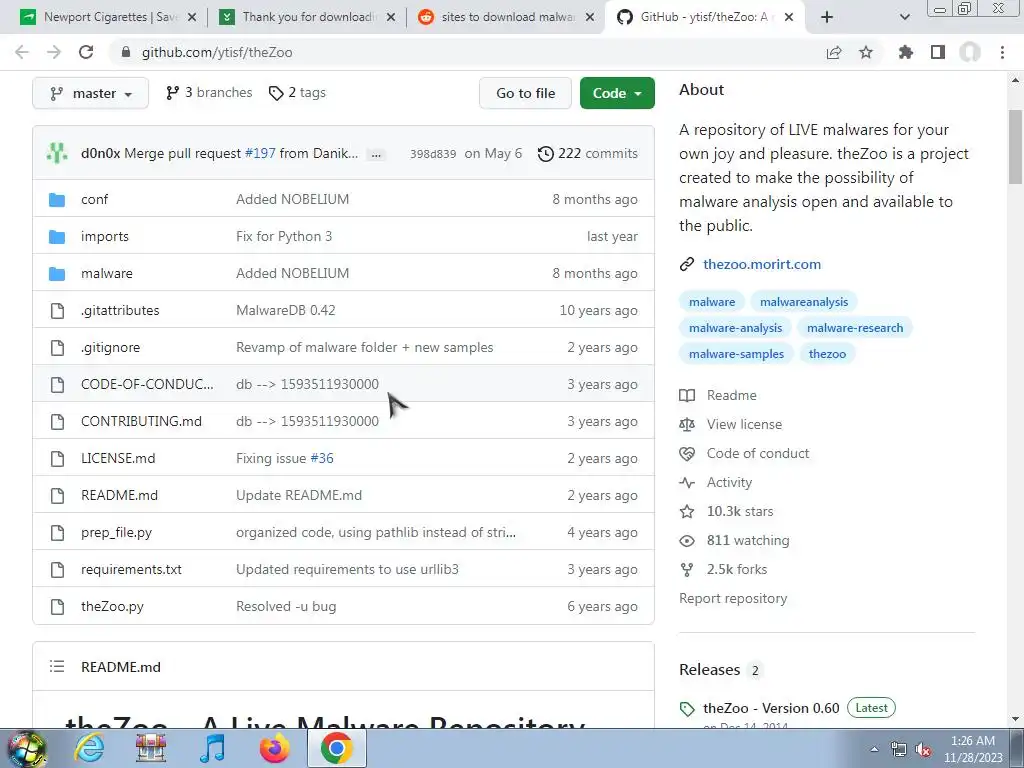The height and width of the screenshot is (768, 1024).
Task: Open the .gitattributes file
Action: [120, 310]
